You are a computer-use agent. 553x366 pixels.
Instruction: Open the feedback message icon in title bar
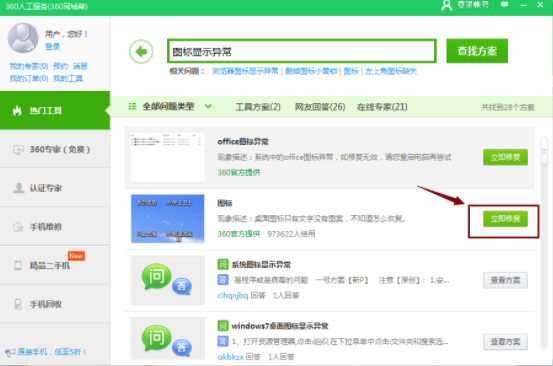point(505,5)
